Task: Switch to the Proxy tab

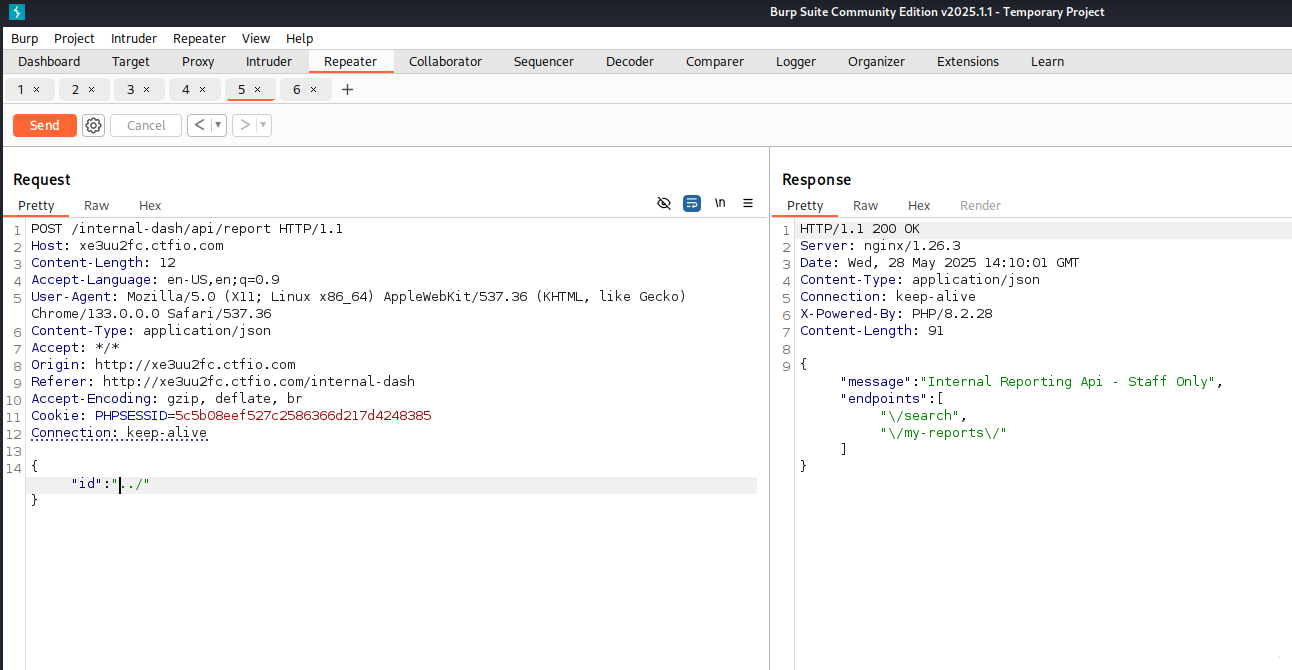Action: (x=198, y=62)
